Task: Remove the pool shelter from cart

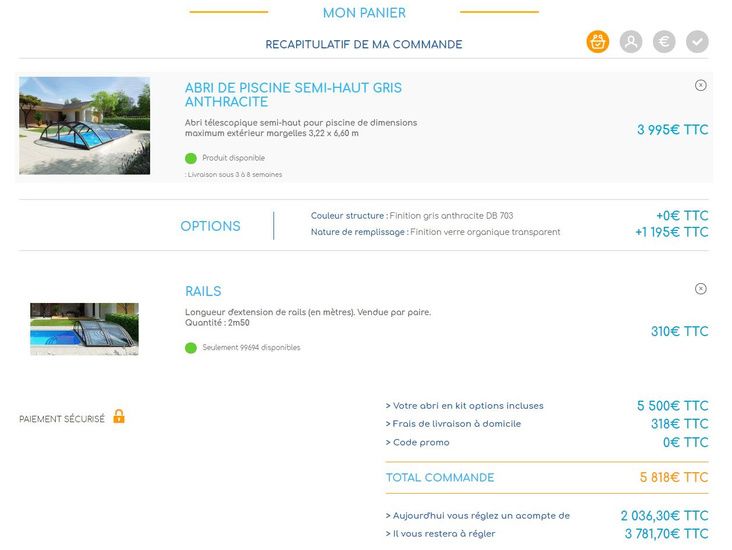Action: click(700, 85)
